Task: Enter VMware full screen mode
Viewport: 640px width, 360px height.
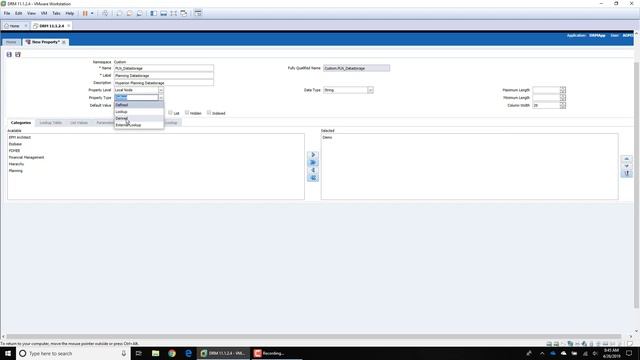Action: pos(173,13)
